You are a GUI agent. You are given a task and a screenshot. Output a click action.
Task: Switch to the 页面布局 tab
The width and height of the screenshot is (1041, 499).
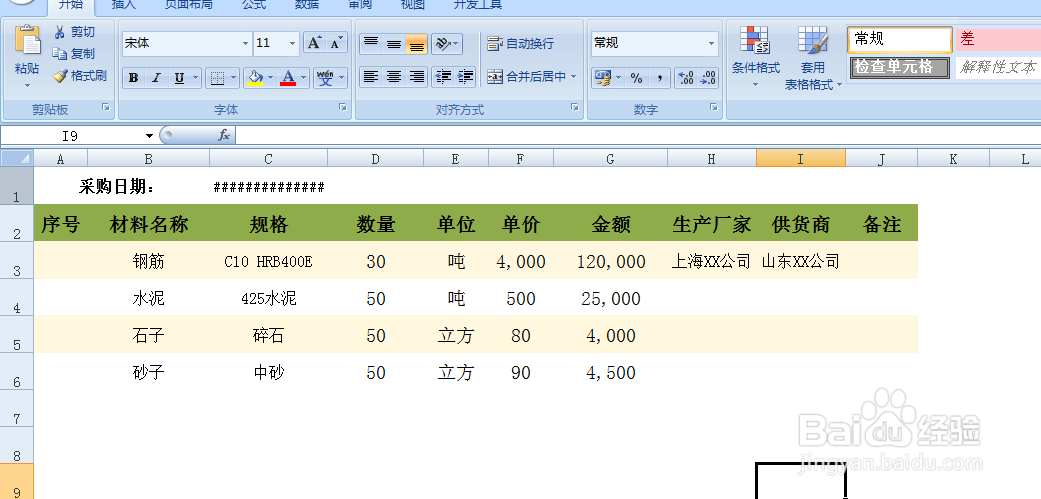pyautogui.click(x=189, y=5)
